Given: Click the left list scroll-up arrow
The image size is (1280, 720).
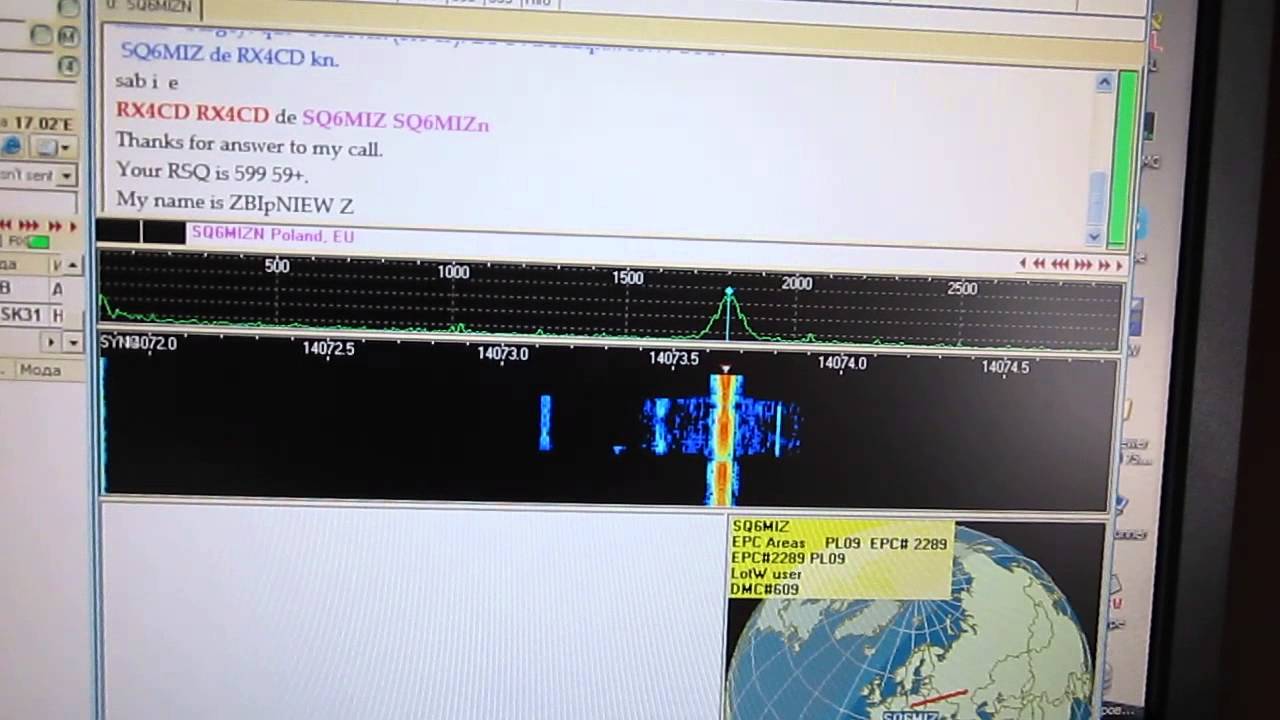Looking at the screenshot, I should (x=72, y=265).
